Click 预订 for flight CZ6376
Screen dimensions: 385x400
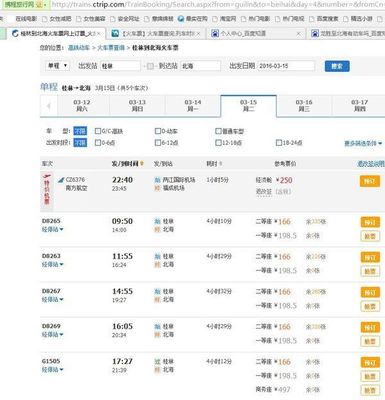[x=370, y=181]
